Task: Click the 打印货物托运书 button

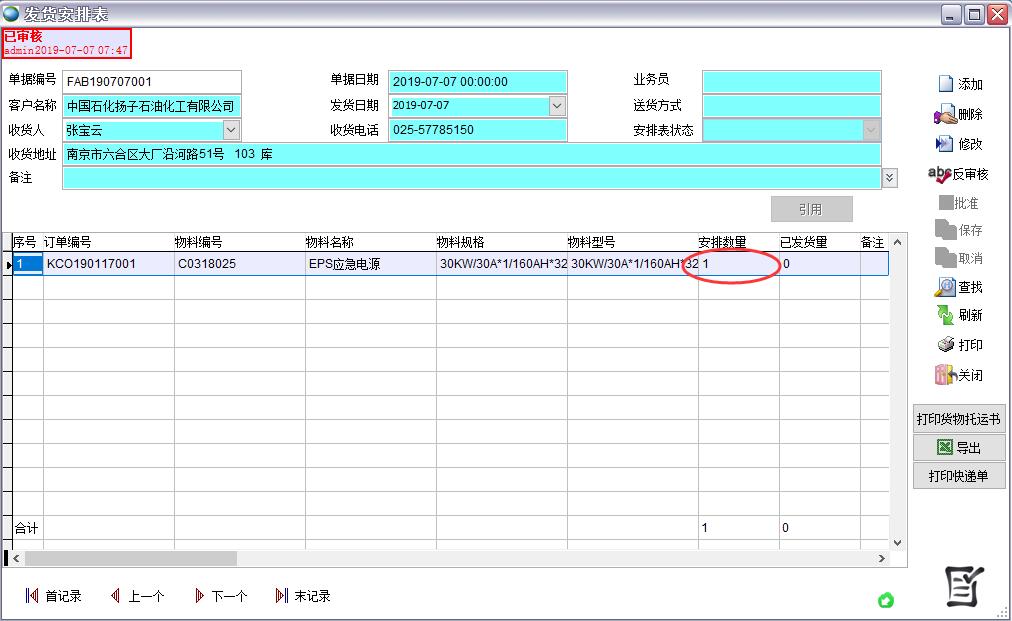Action: (957, 418)
